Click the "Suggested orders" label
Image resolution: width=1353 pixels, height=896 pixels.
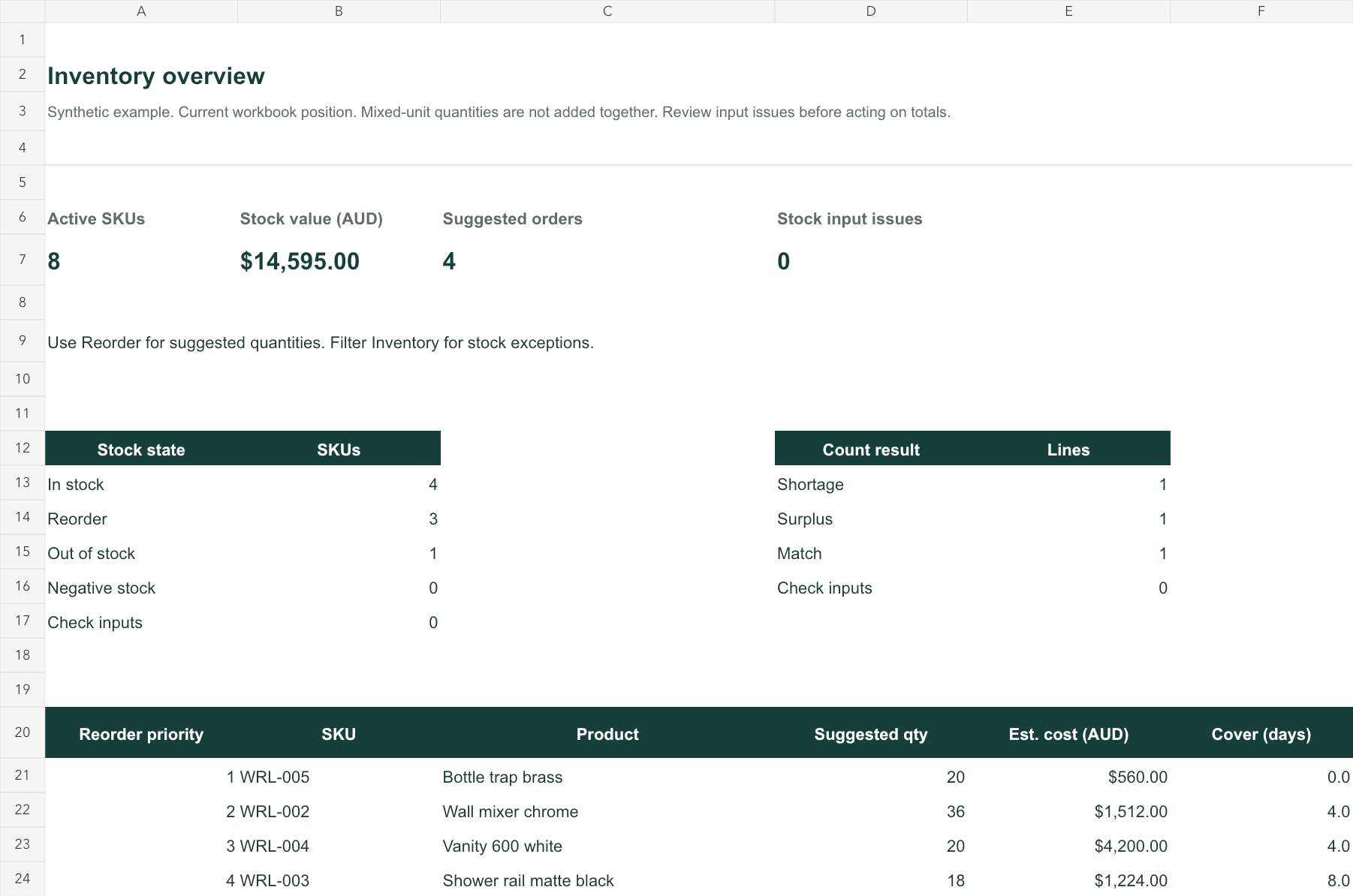tap(513, 218)
